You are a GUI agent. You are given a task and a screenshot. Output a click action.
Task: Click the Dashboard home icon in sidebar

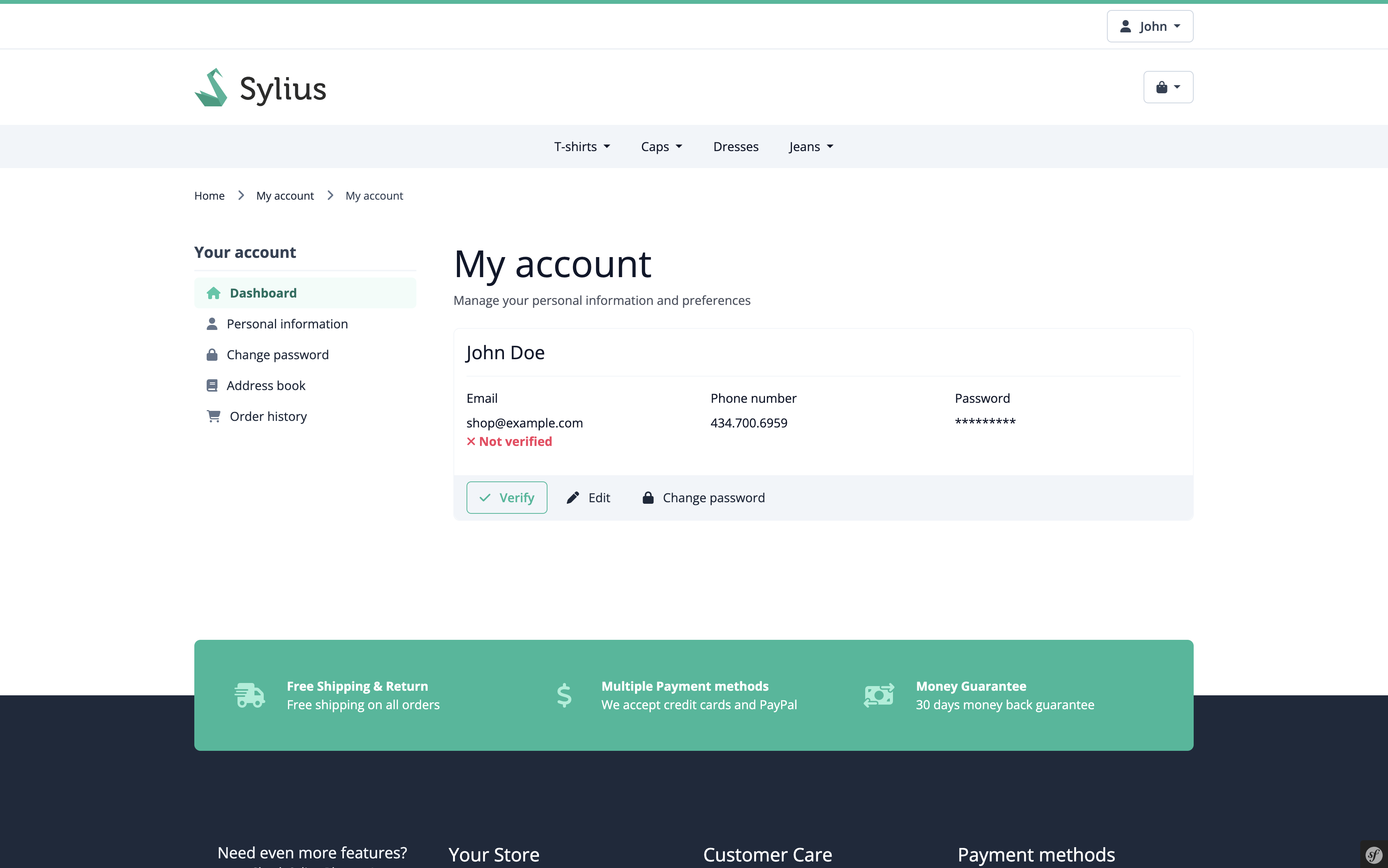(x=214, y=293)
